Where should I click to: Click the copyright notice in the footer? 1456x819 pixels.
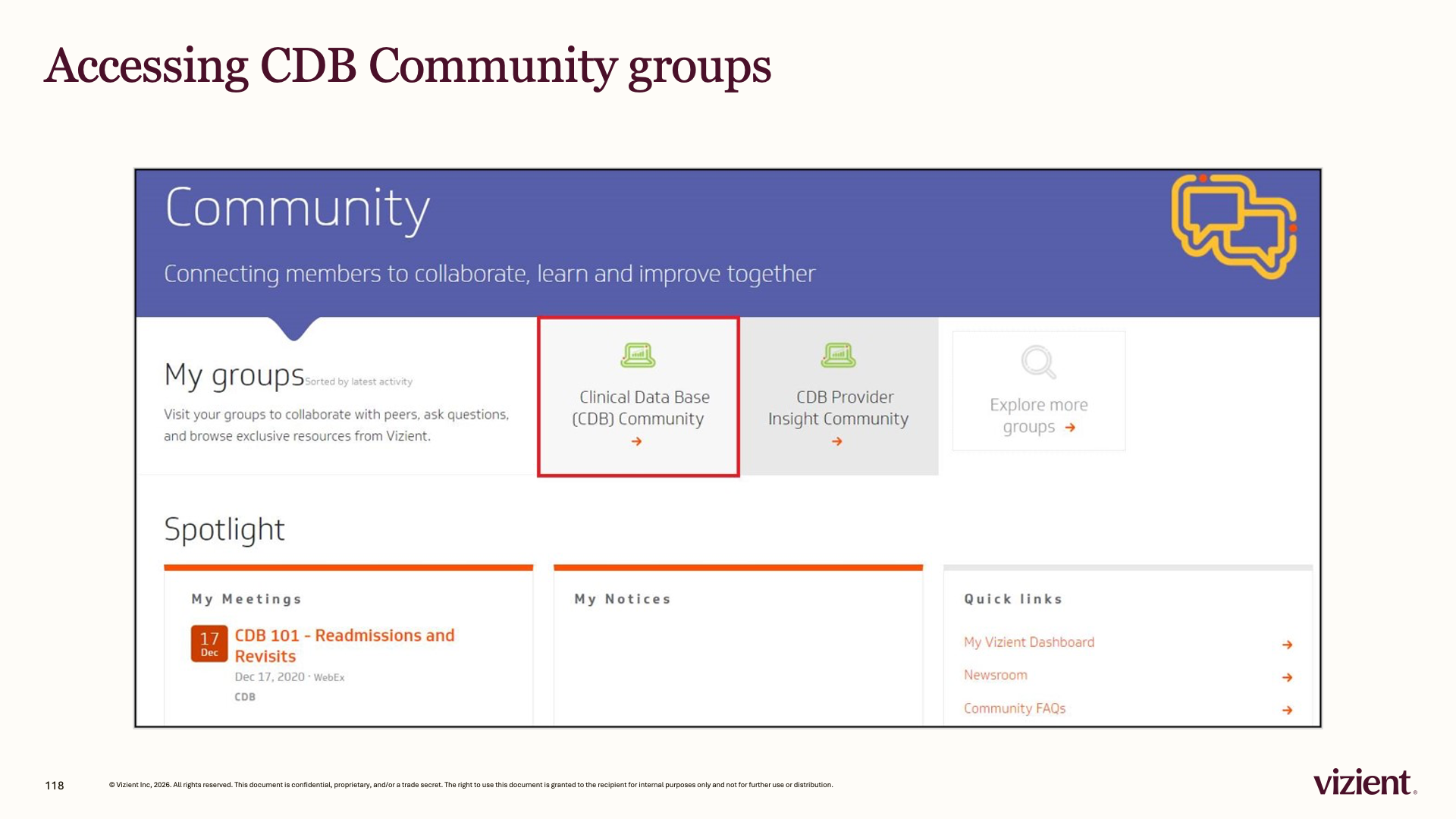471,785
